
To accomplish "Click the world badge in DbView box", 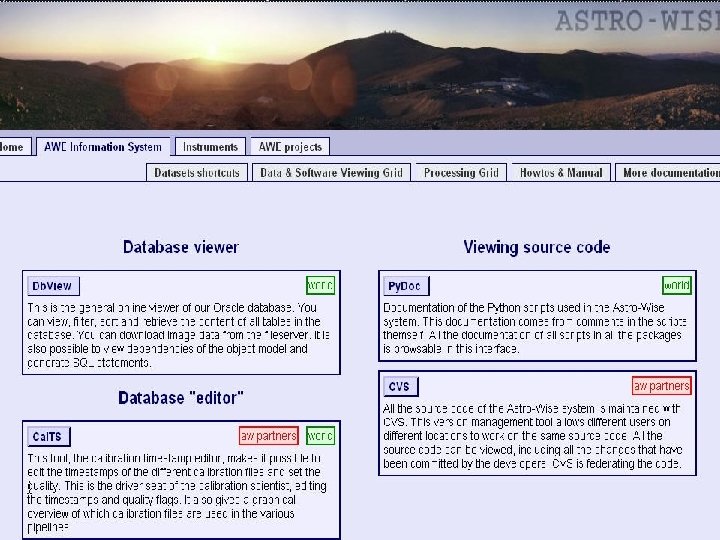I will [x=321, y=285].
